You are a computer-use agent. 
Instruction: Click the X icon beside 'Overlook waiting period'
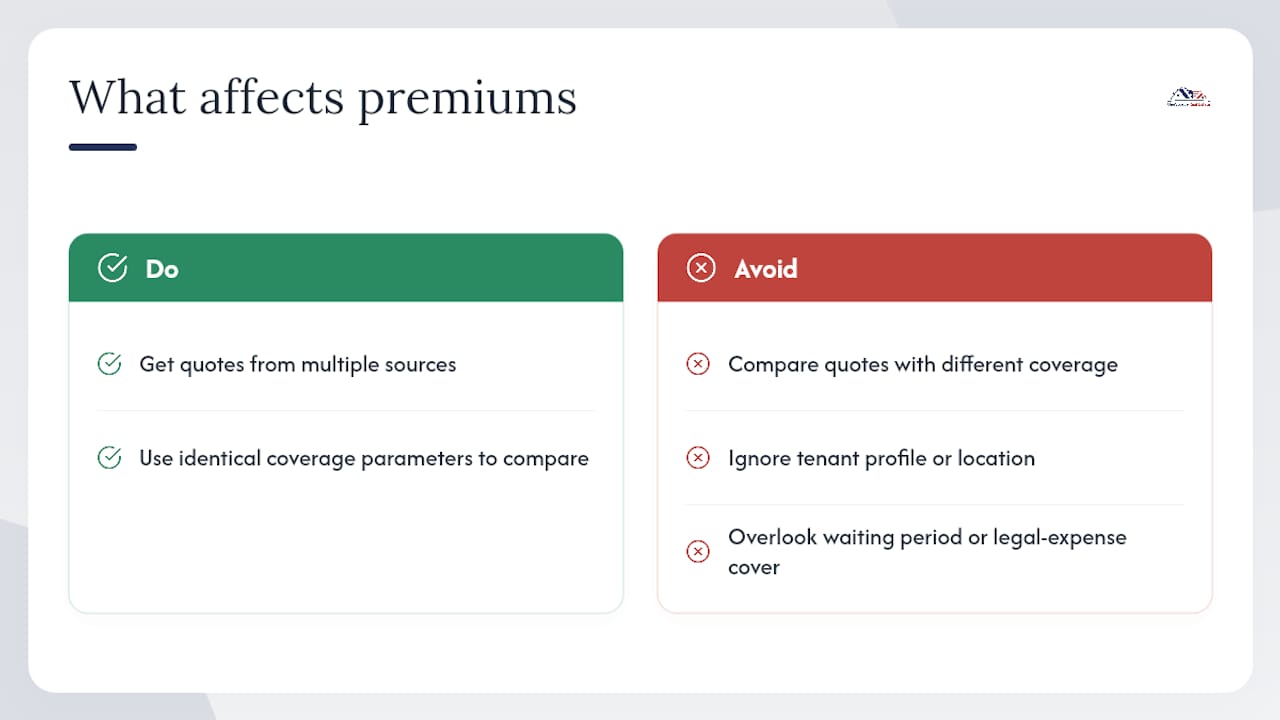(698, 552)
